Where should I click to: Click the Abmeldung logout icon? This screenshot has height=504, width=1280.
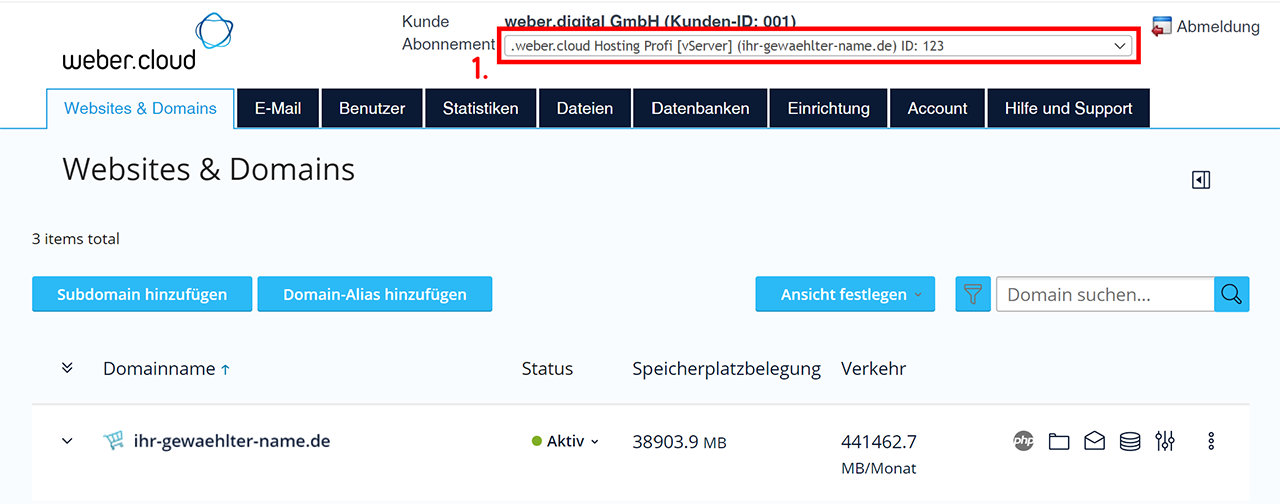point(1162,27)
